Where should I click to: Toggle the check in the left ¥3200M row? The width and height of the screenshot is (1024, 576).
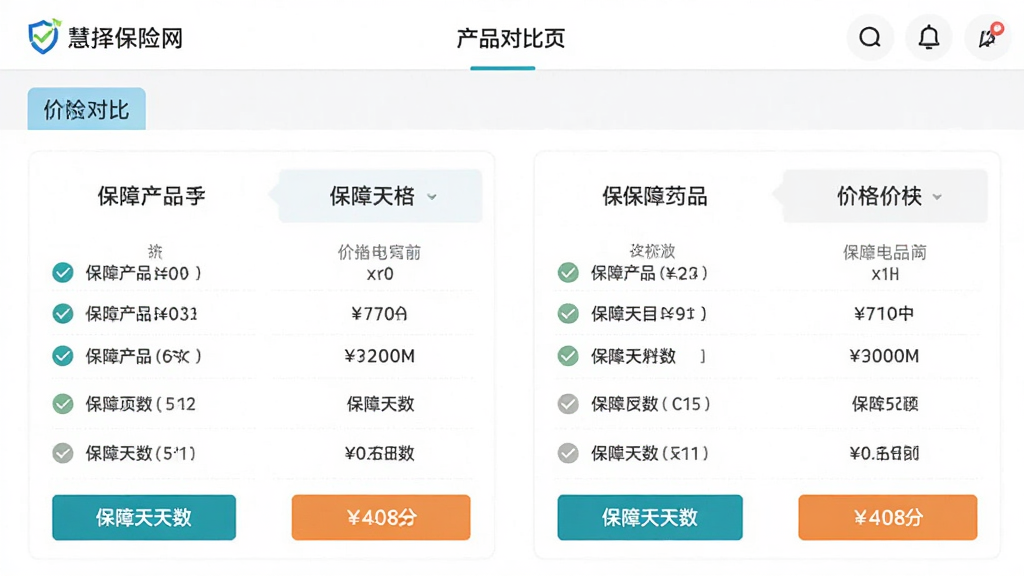[63, 356]
